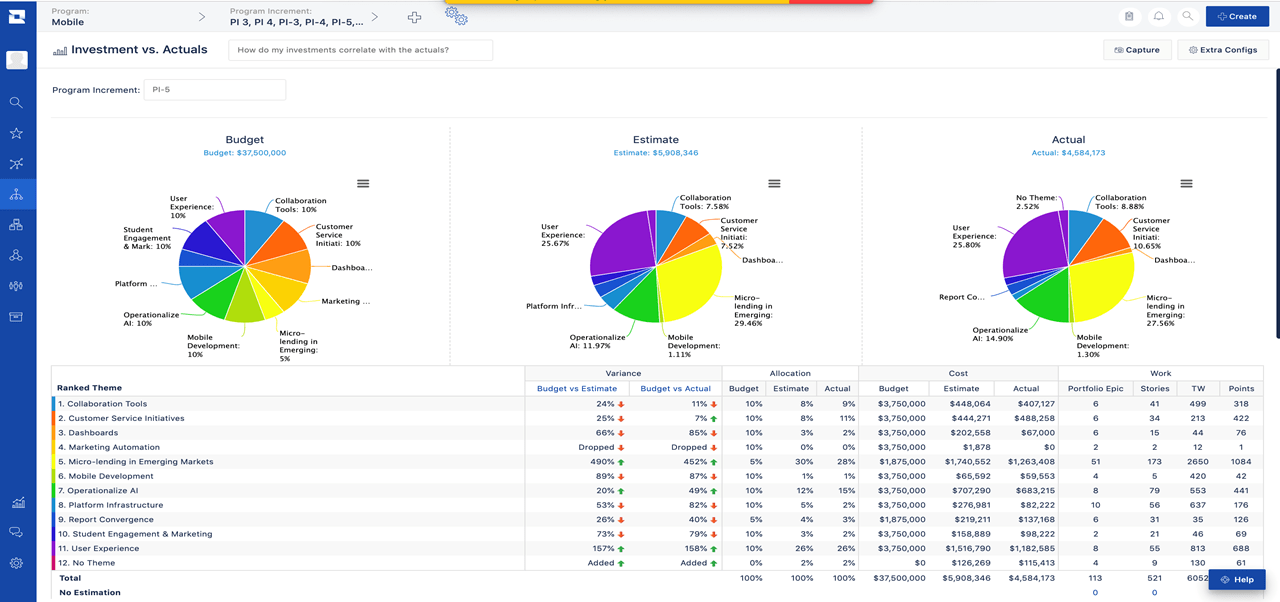
Task: Open the star favorites sidebar icon
Action: click(16, 133)
